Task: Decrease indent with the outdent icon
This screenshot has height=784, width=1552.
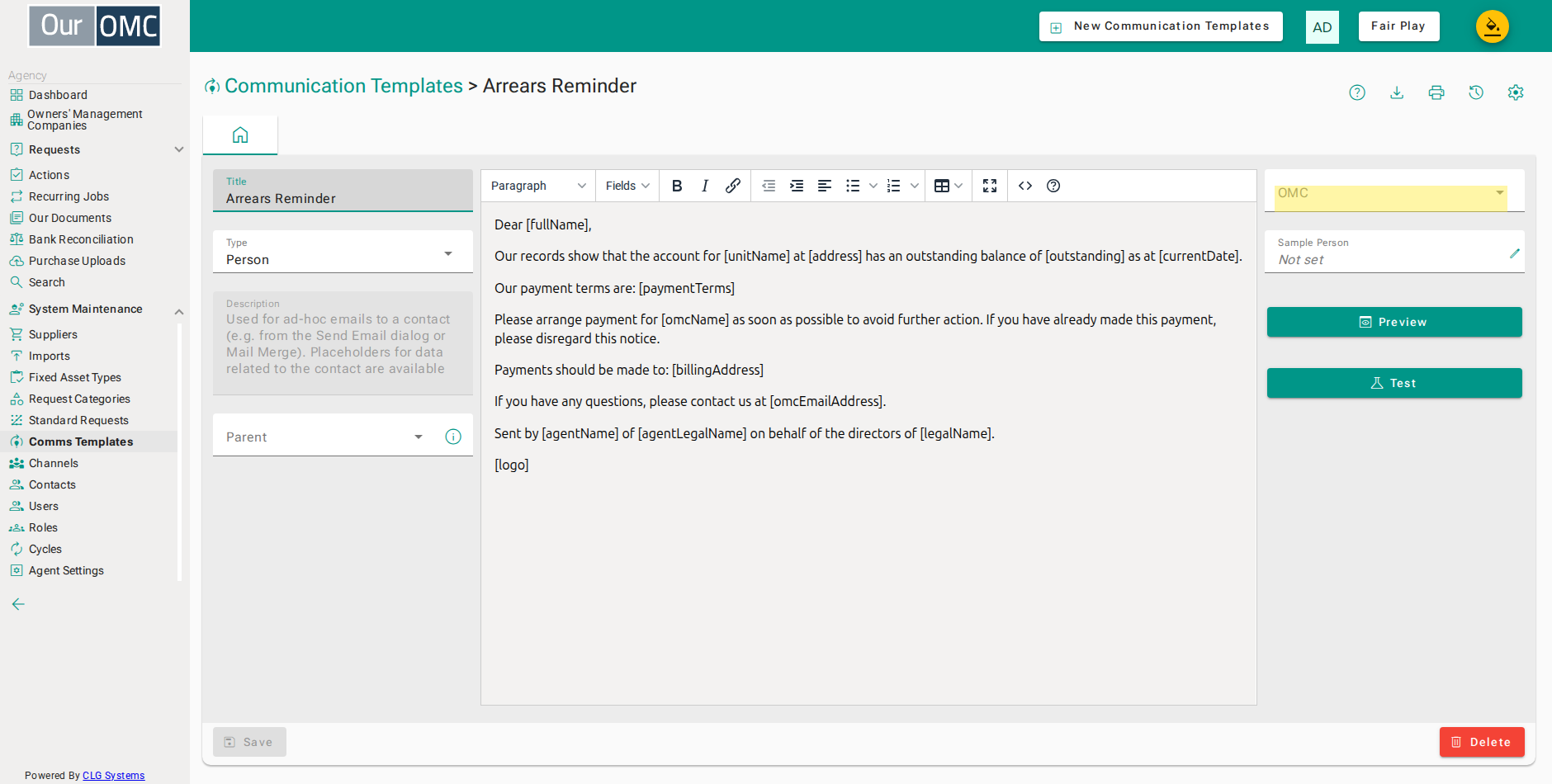Action: click(769, 186)
